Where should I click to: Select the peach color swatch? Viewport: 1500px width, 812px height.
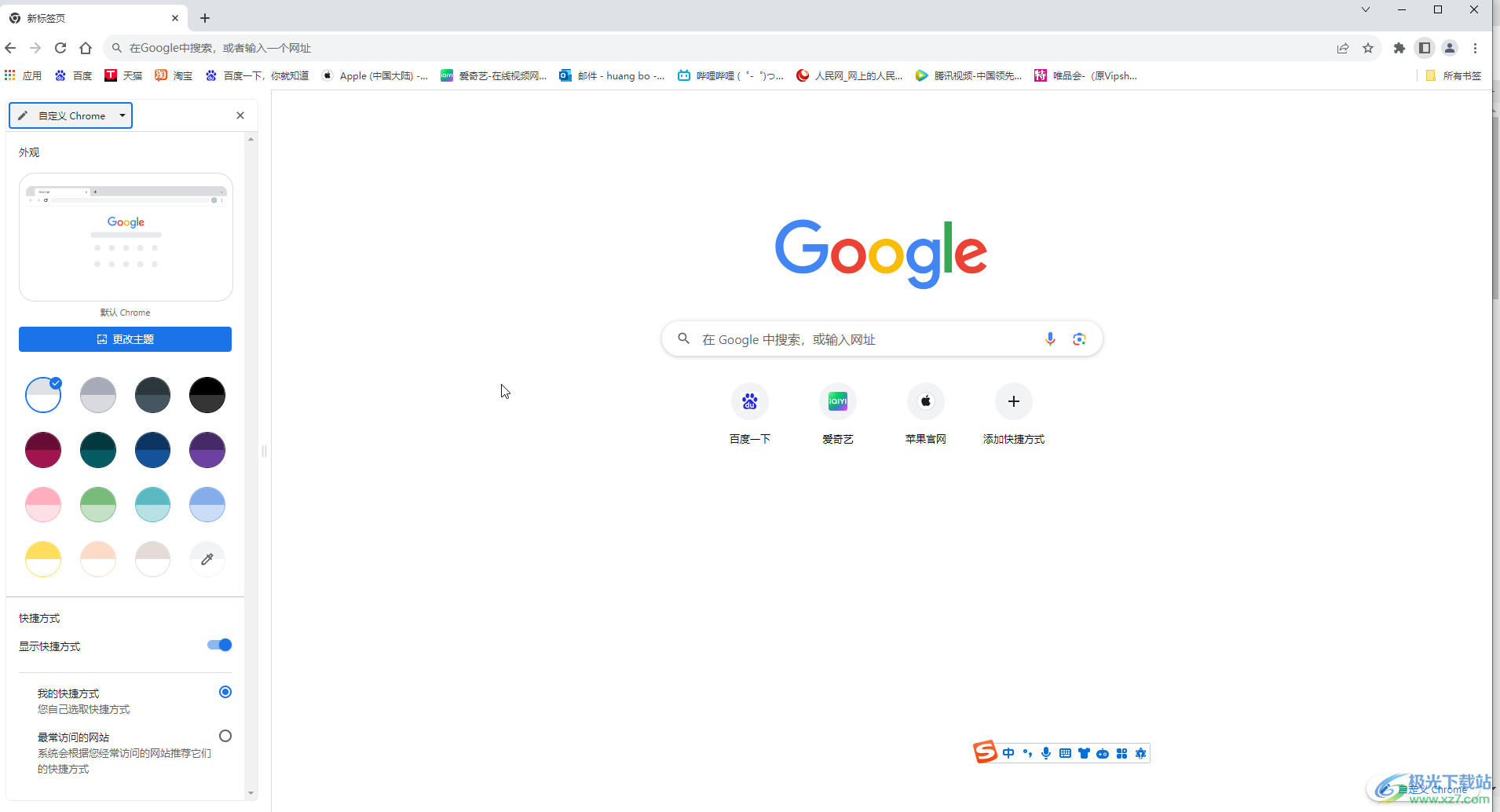pyautogui.click(x=98, y=559)
